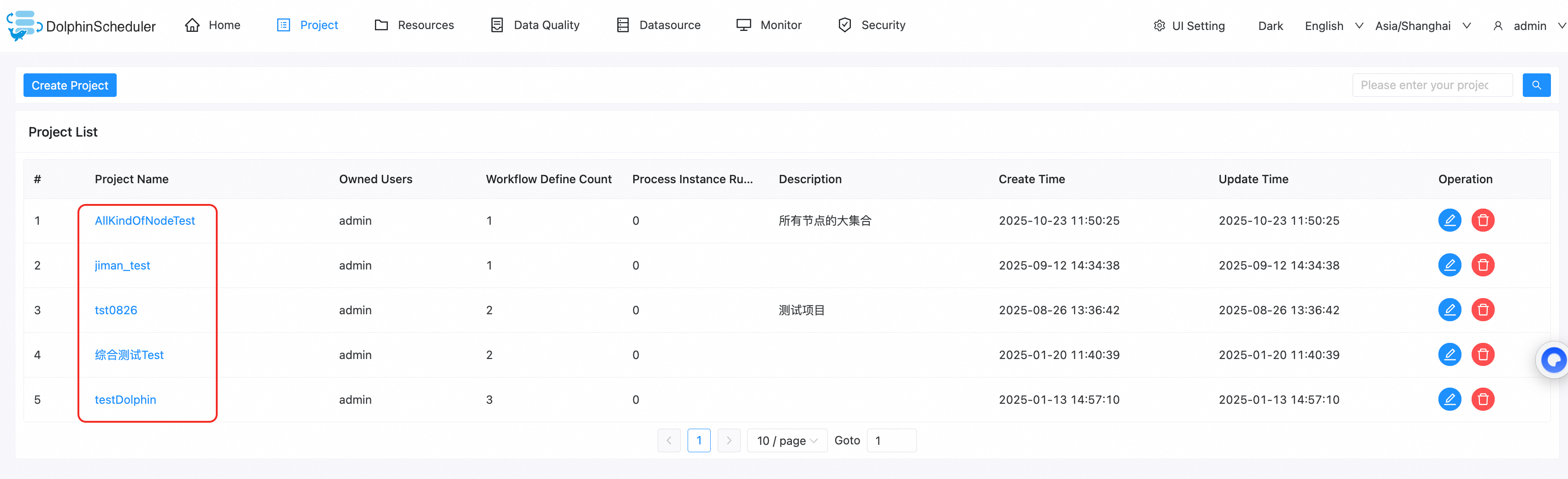1568x479 pixels.
Task: Edit the testDolphin project
Action: 1449,399
